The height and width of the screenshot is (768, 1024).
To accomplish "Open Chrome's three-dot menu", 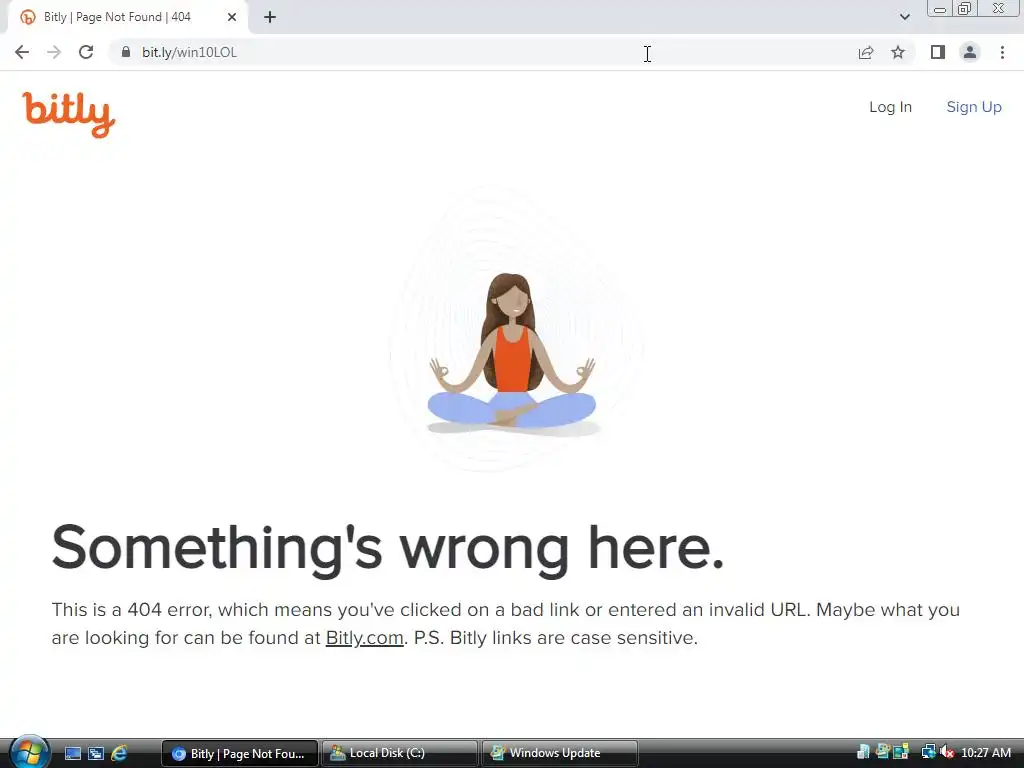I will [x=1002, y=52].
